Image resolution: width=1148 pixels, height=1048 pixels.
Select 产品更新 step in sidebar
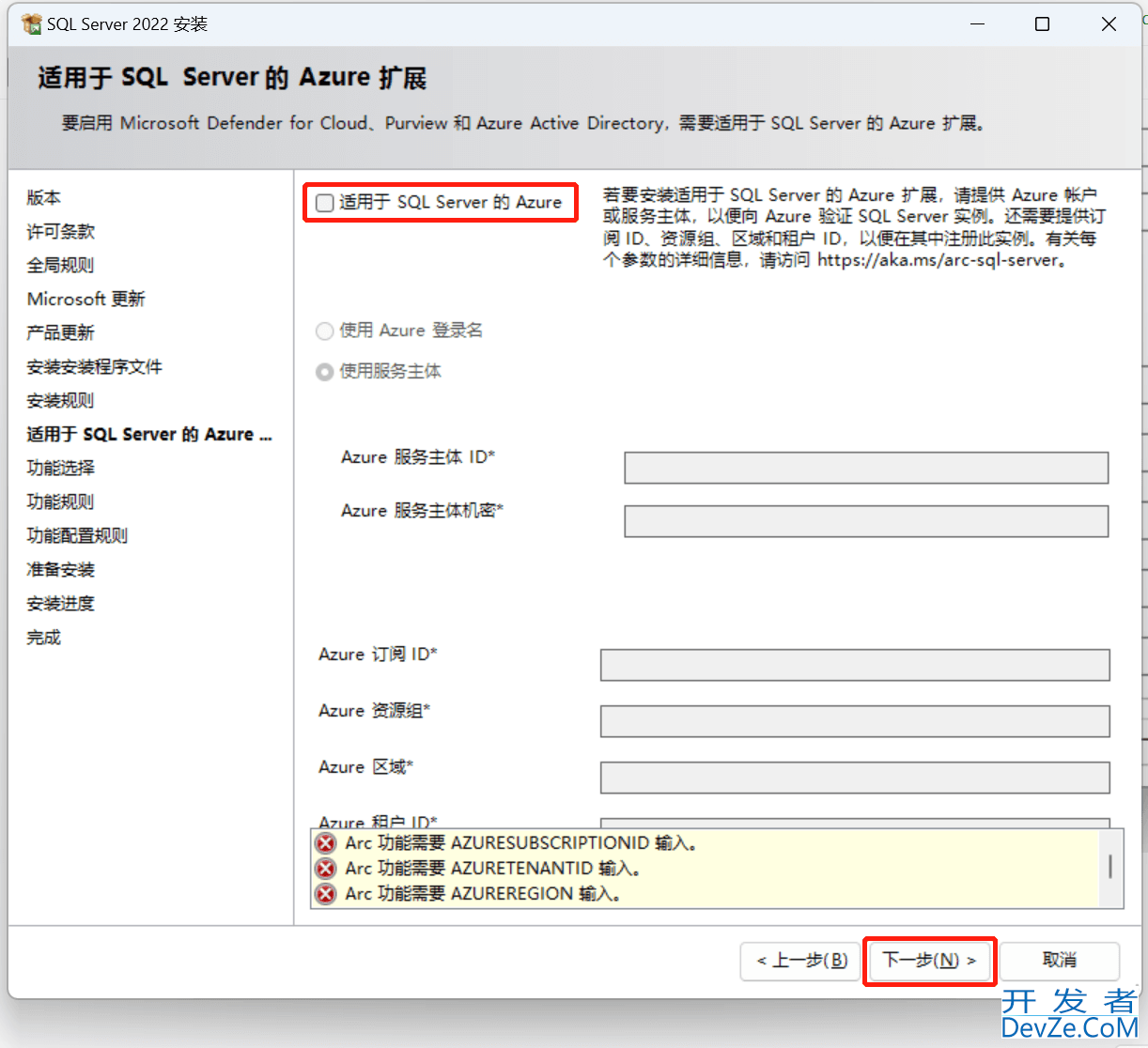[x=61, y=332]
